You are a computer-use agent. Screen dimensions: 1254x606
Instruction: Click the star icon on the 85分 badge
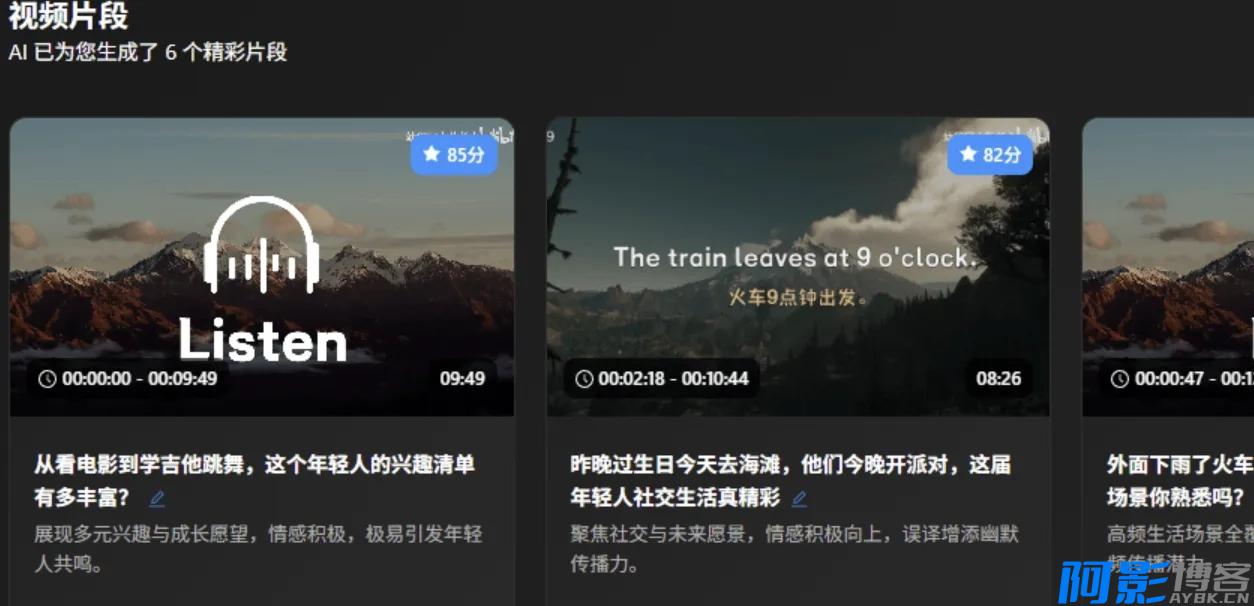[431, 154]
